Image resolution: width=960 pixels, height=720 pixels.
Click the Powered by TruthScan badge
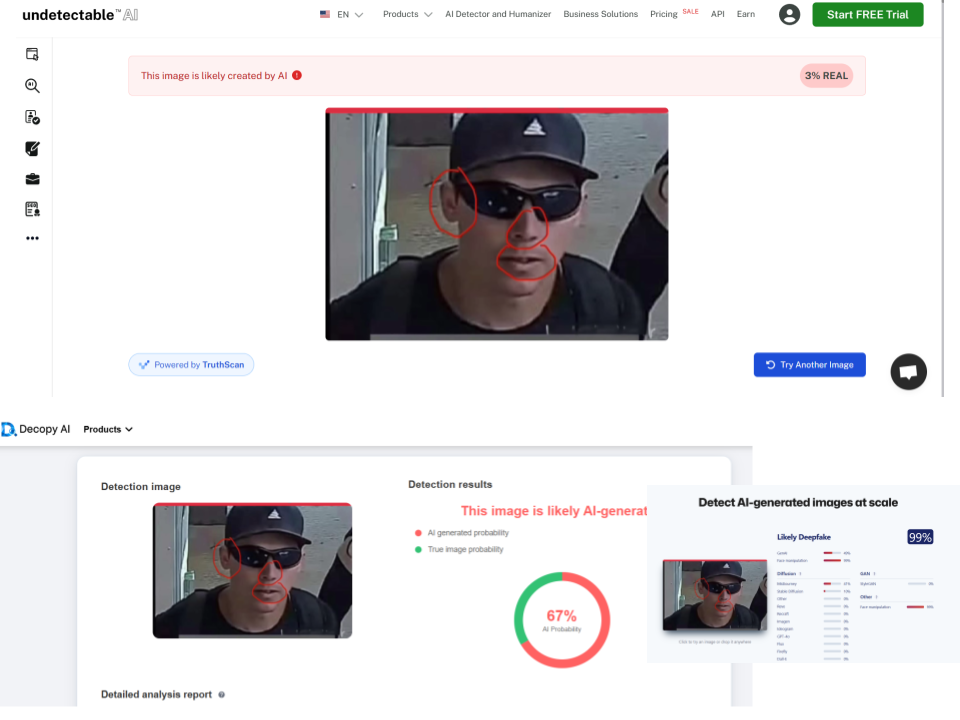[x=191, y=365]
